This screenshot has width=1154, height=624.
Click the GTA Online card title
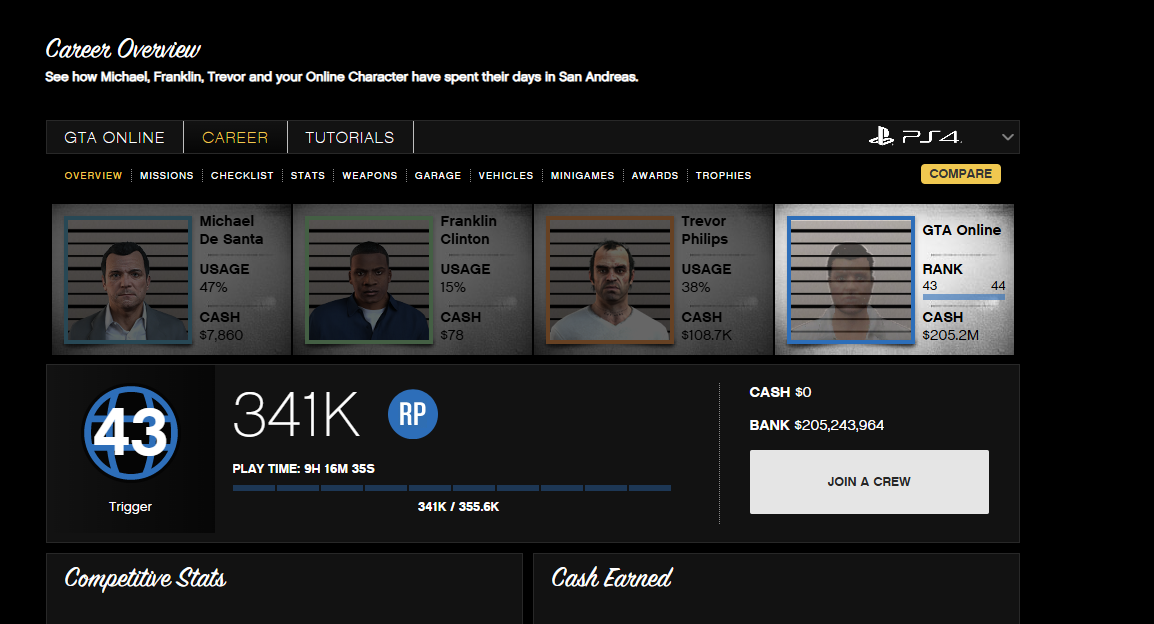(x=962, y=230)
